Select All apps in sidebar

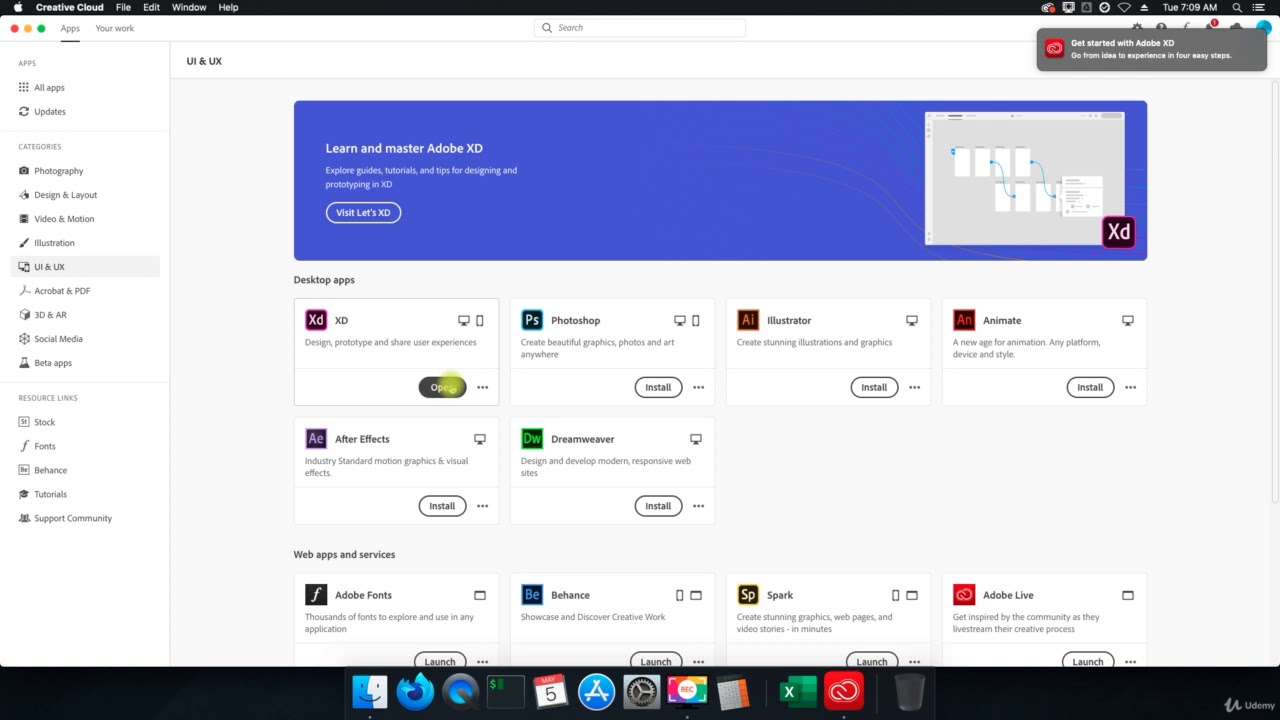pos(85,88)
